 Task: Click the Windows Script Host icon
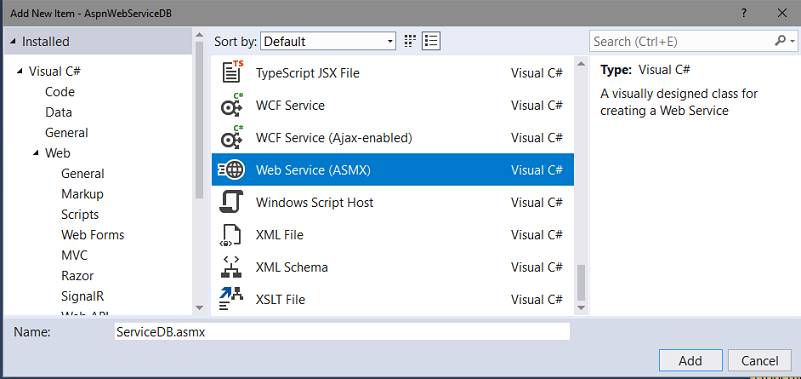tap(231, 202)
